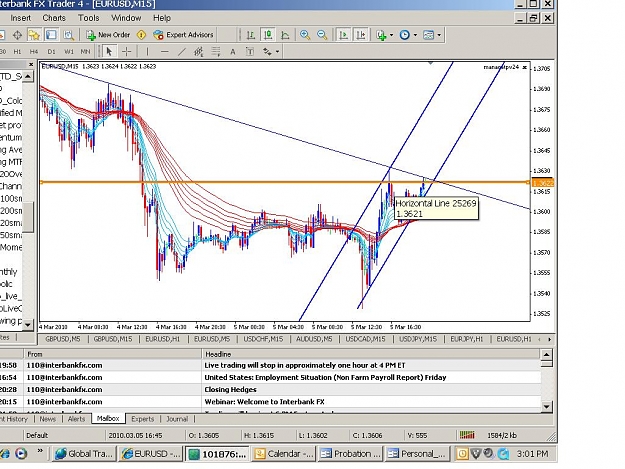Switch to the GBPUSD,M5 chart tab
Viewport: 625px width, 469px height.
pos(63,339)
